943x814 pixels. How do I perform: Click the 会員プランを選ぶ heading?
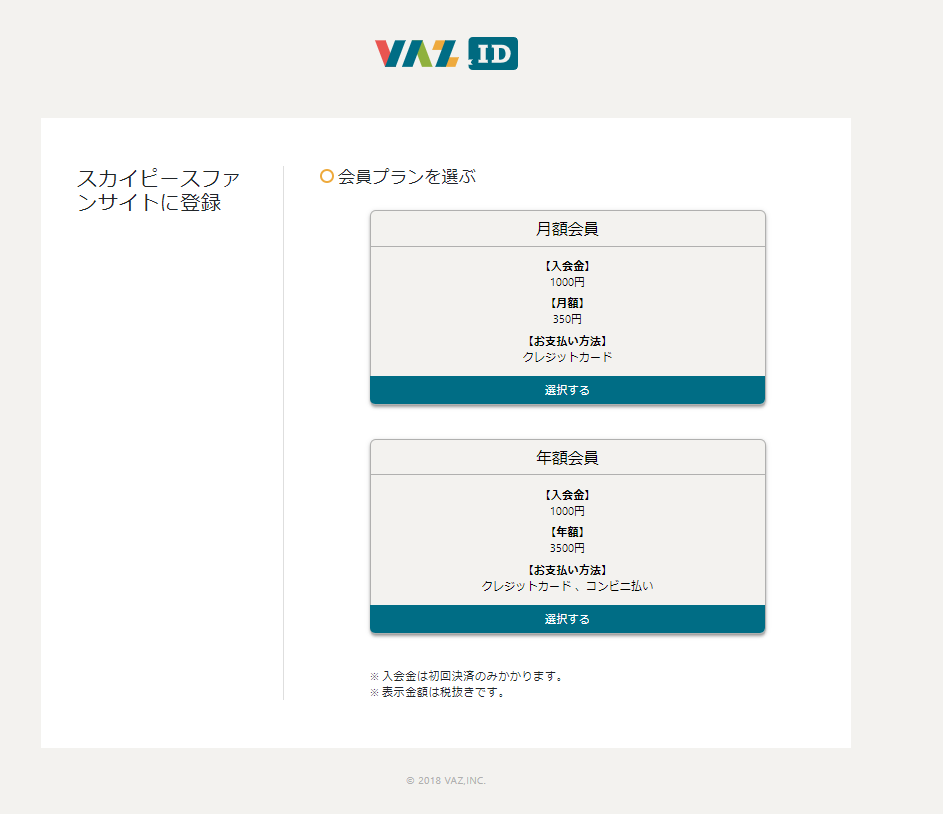click(406, 177)
